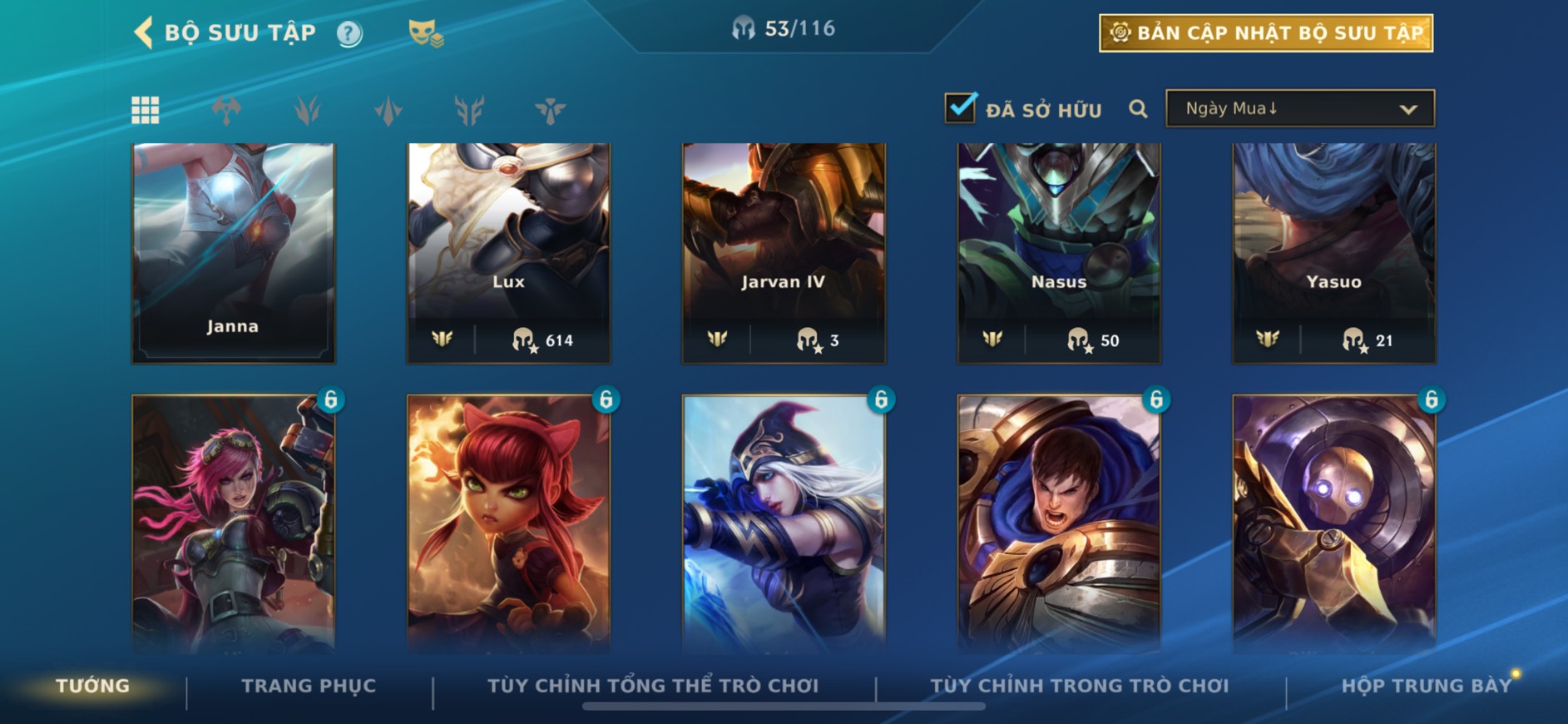Filter champions by the third role icon
This screenshot has width=1568, height=724.
[x=388, y=110]
